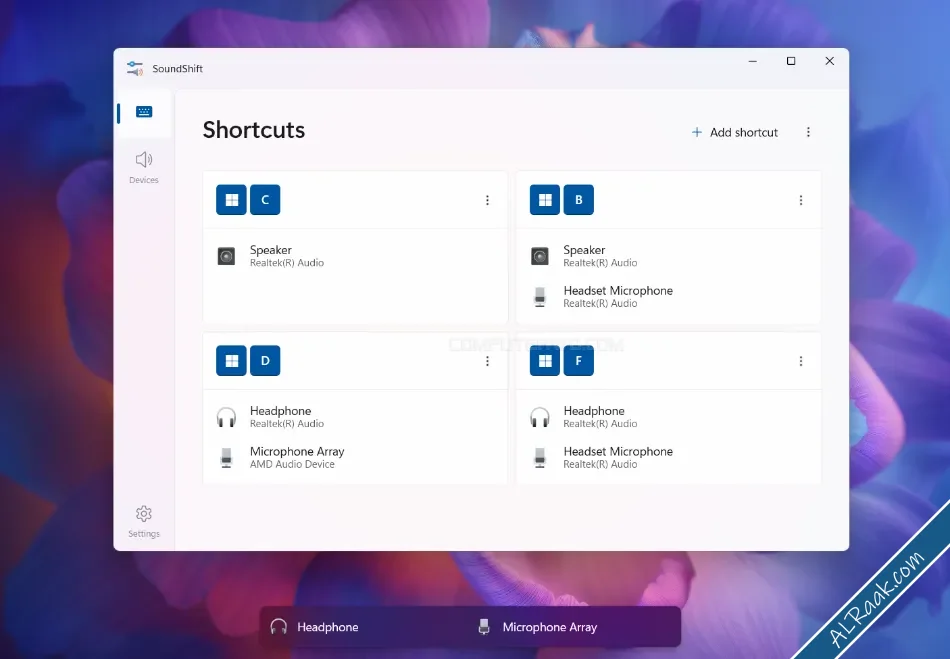
Task: Click the Add shortcut button
Action: (734, 132)
